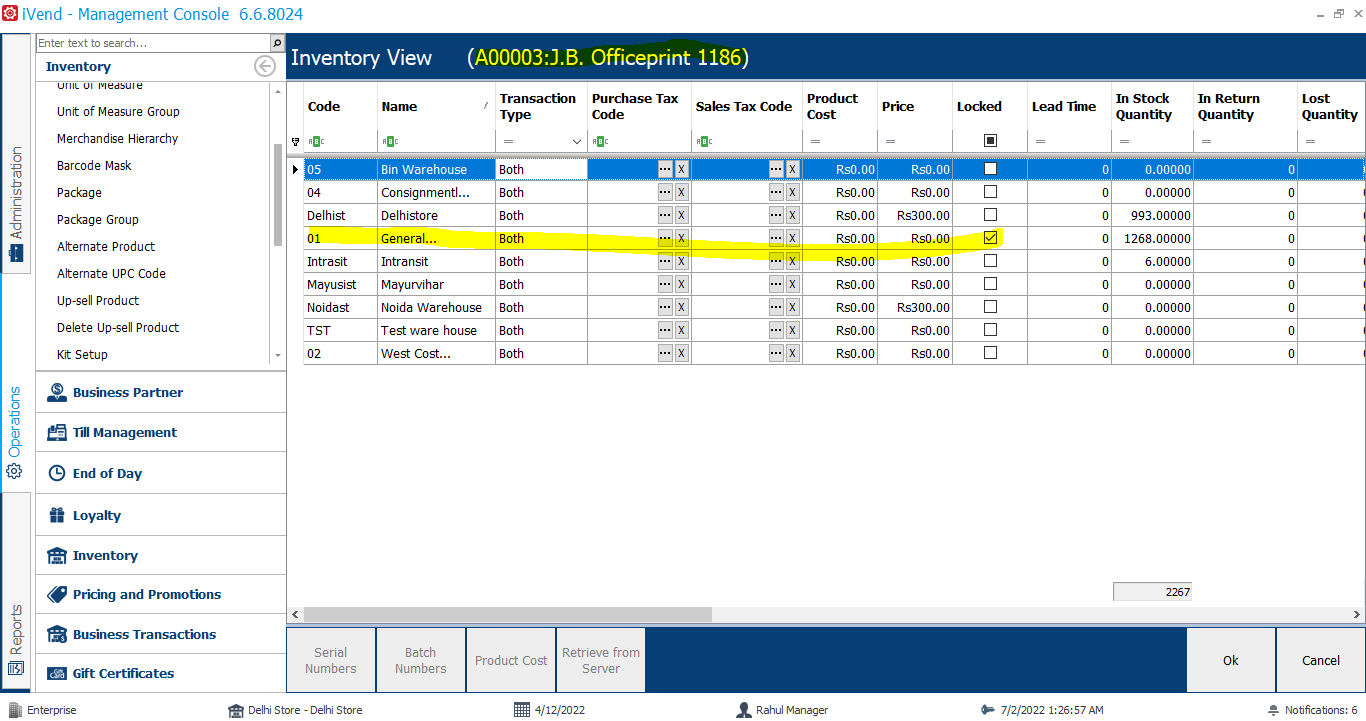Open the Lead Time filter operator
This screenshot has height=721, width=1366.
(x=1040, y=141)
